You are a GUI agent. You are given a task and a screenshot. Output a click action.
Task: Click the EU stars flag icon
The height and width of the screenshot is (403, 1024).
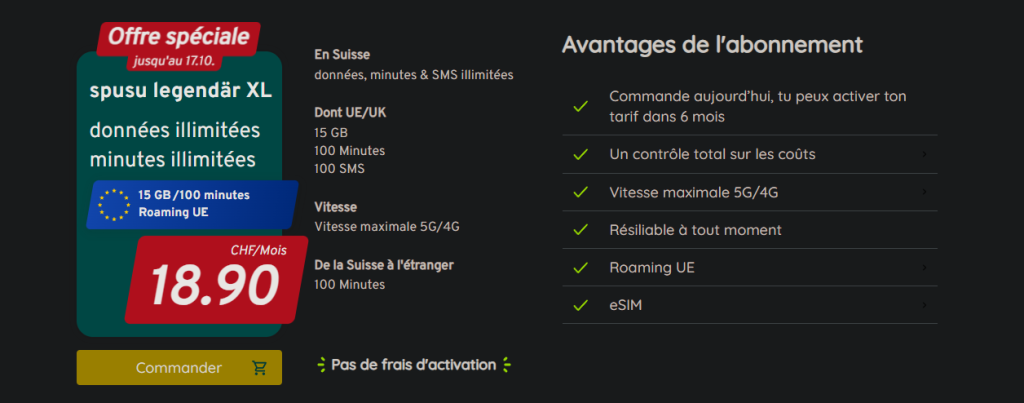point(114,204)
